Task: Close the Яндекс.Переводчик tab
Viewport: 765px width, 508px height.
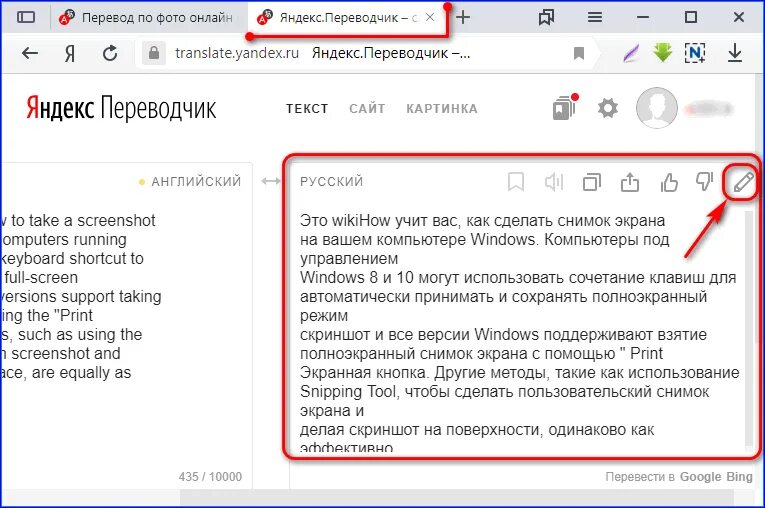Action: pyautogui.click(x=430, y=17)
